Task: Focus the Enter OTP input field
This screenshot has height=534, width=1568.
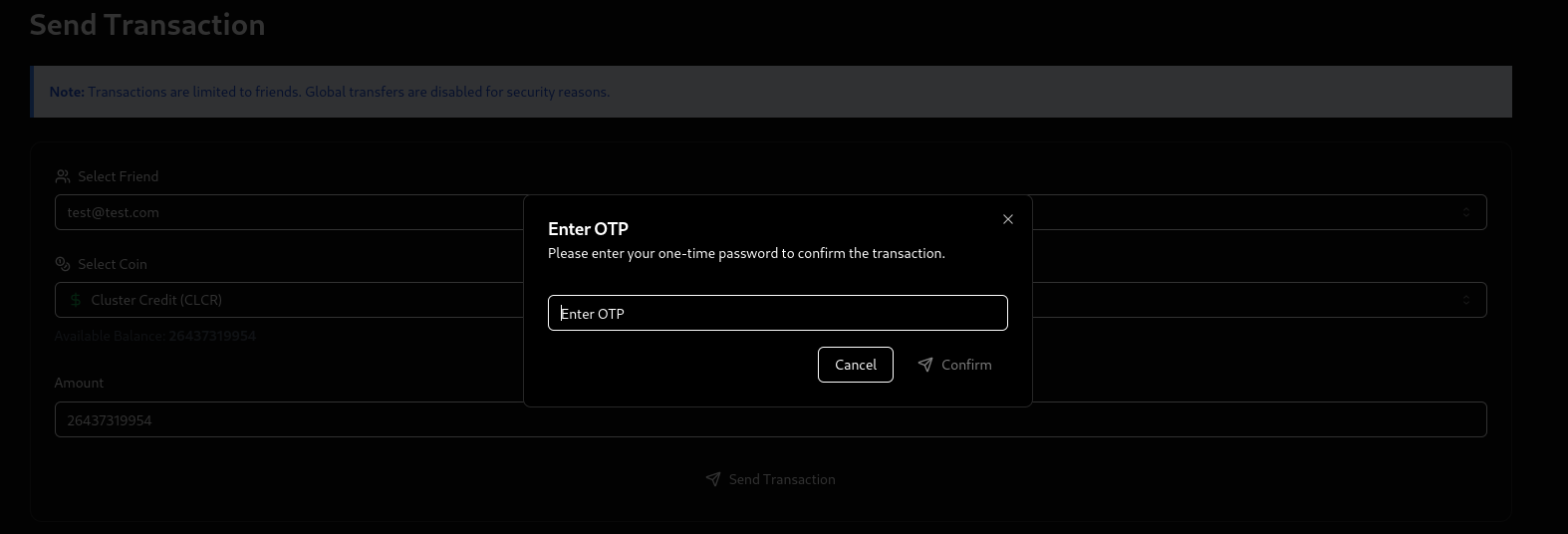Action: point(777,313)
